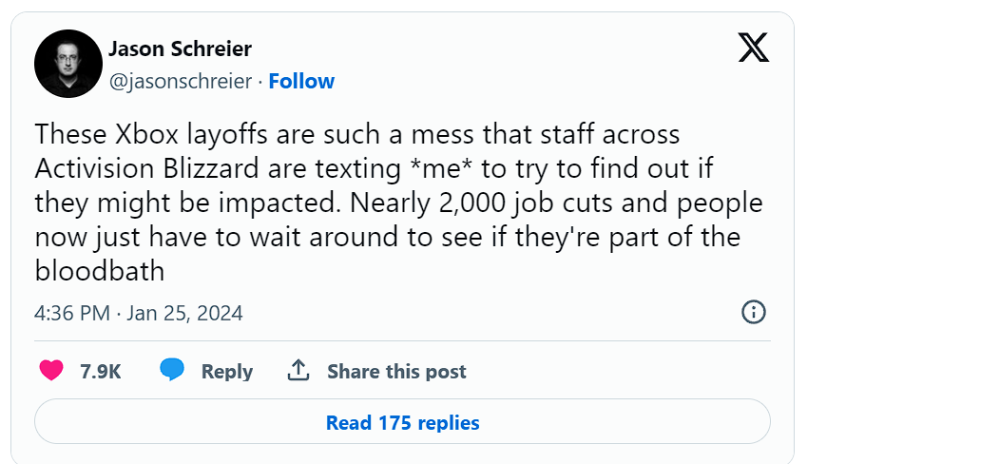Open the @jasonschreier handle link
Screen dimensions: 1000x464
click(x=180, y=81)
